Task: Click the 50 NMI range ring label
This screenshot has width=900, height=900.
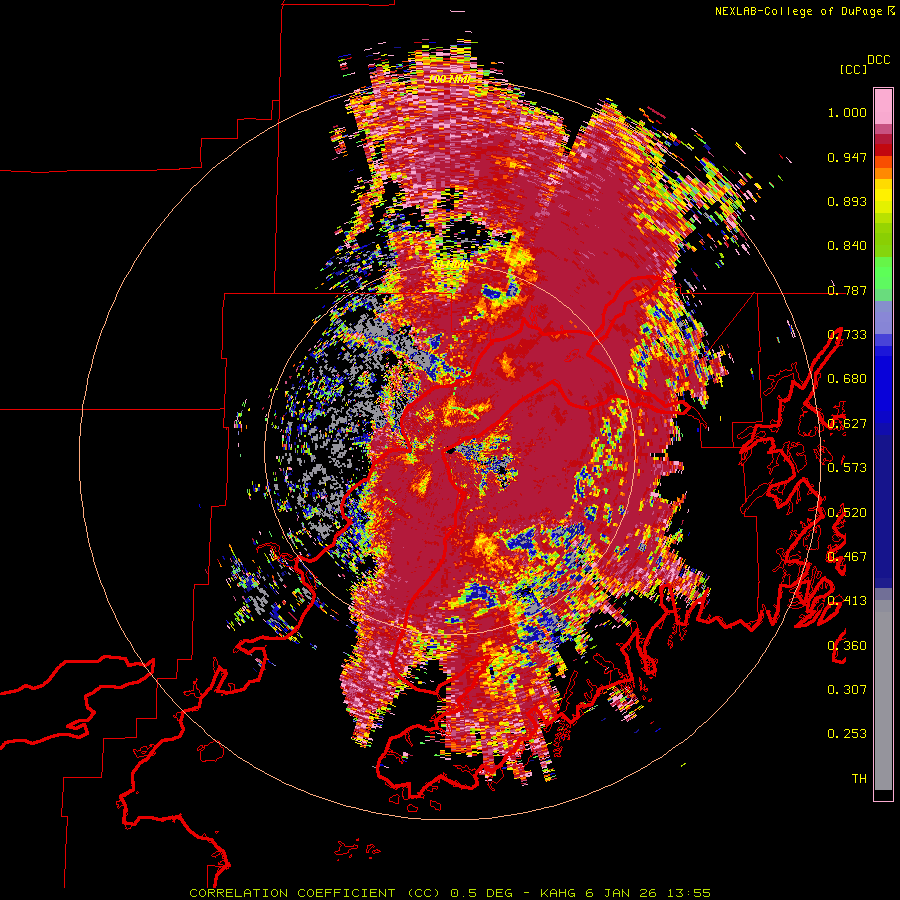Action: (449, 265)
